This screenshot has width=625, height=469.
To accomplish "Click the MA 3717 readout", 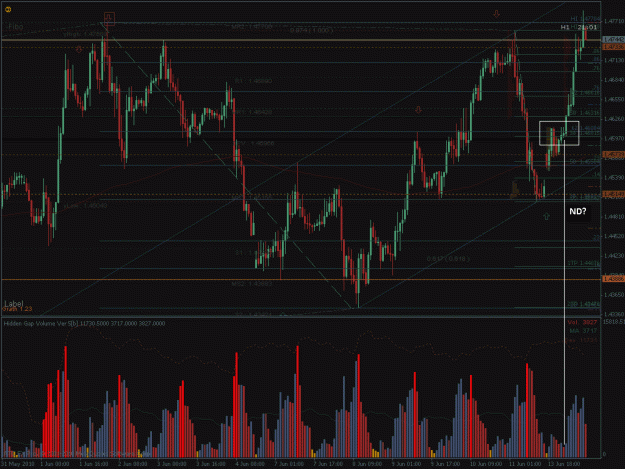I will [x=583, y=331].
